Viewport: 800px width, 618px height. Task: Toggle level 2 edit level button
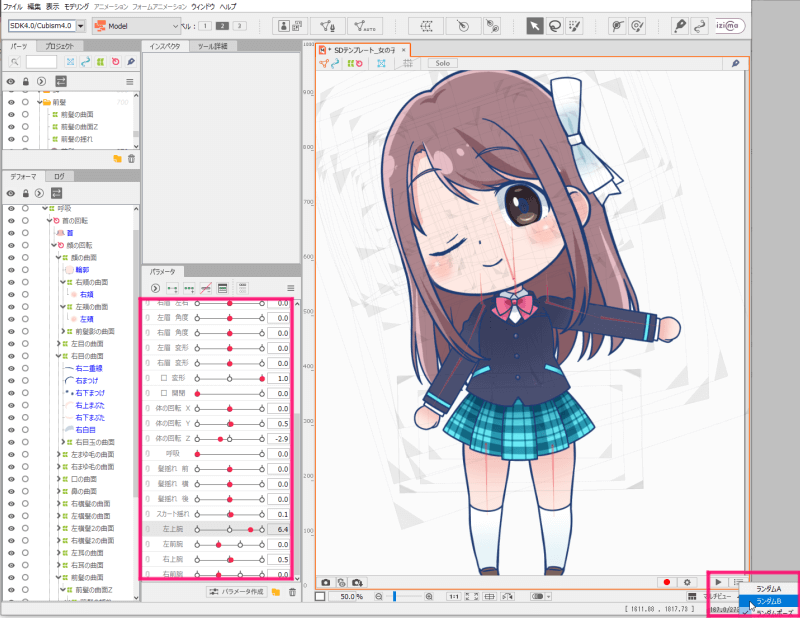coord(222,26)
